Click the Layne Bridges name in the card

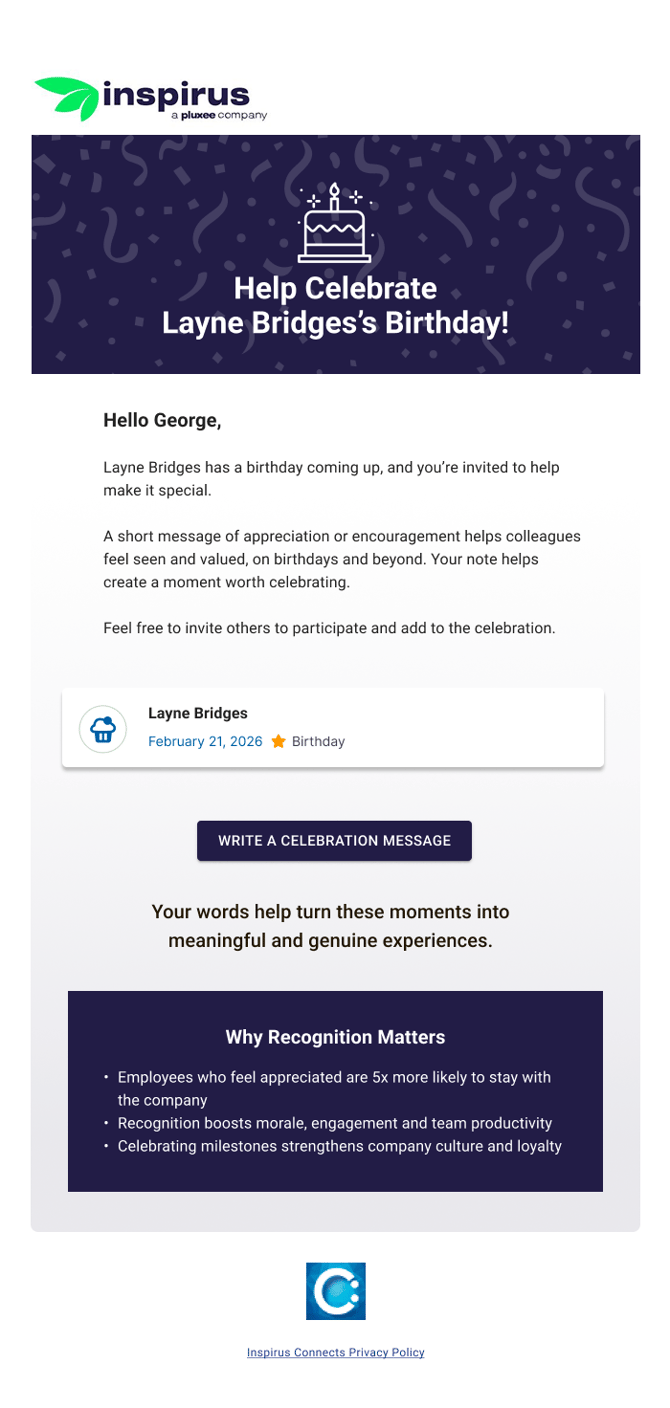point(198,713)
